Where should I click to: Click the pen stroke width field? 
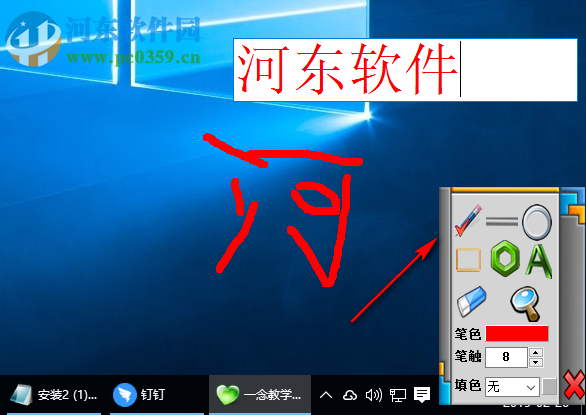[506, 357]
